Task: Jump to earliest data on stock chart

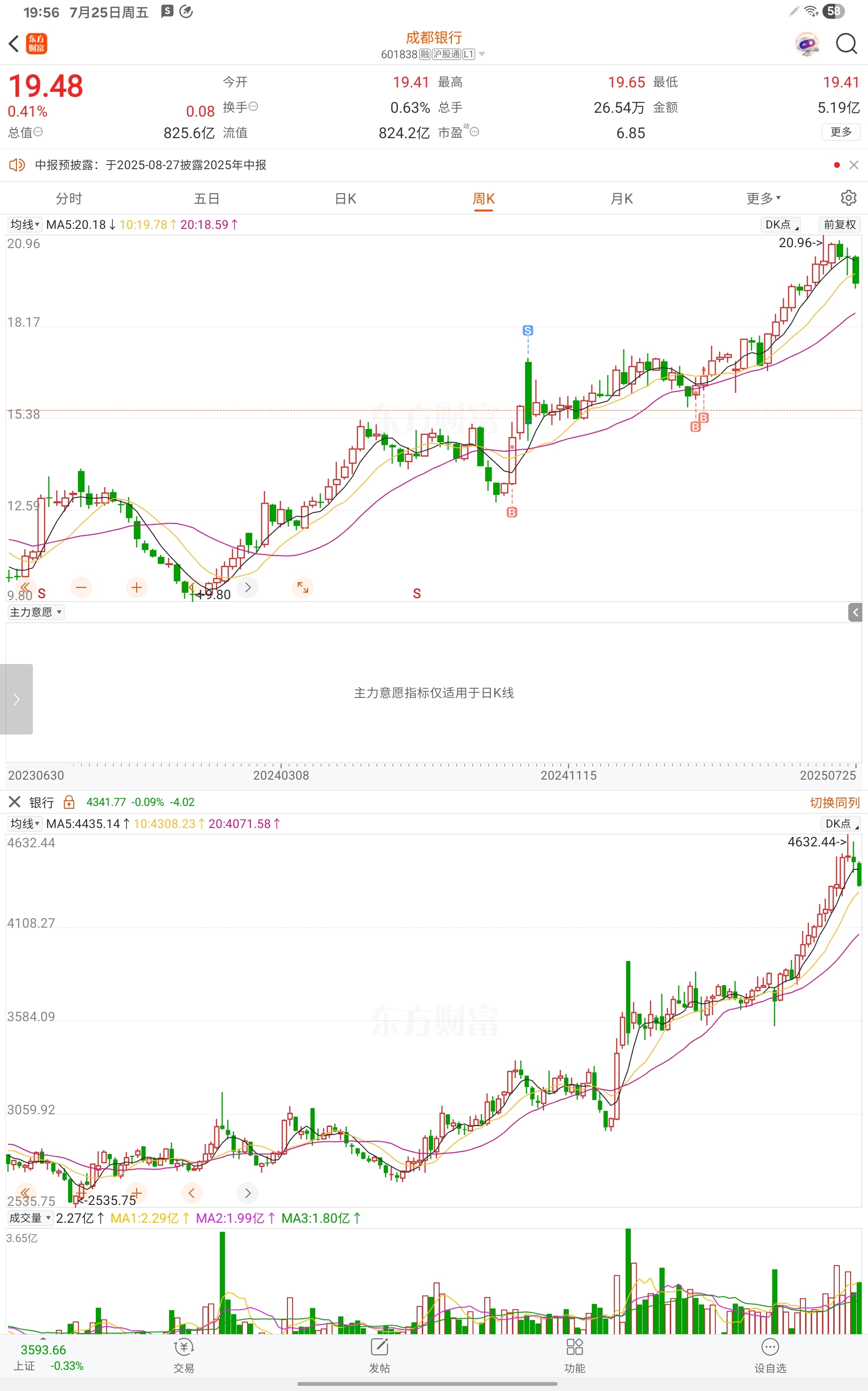Action: [x=25, y=587]
